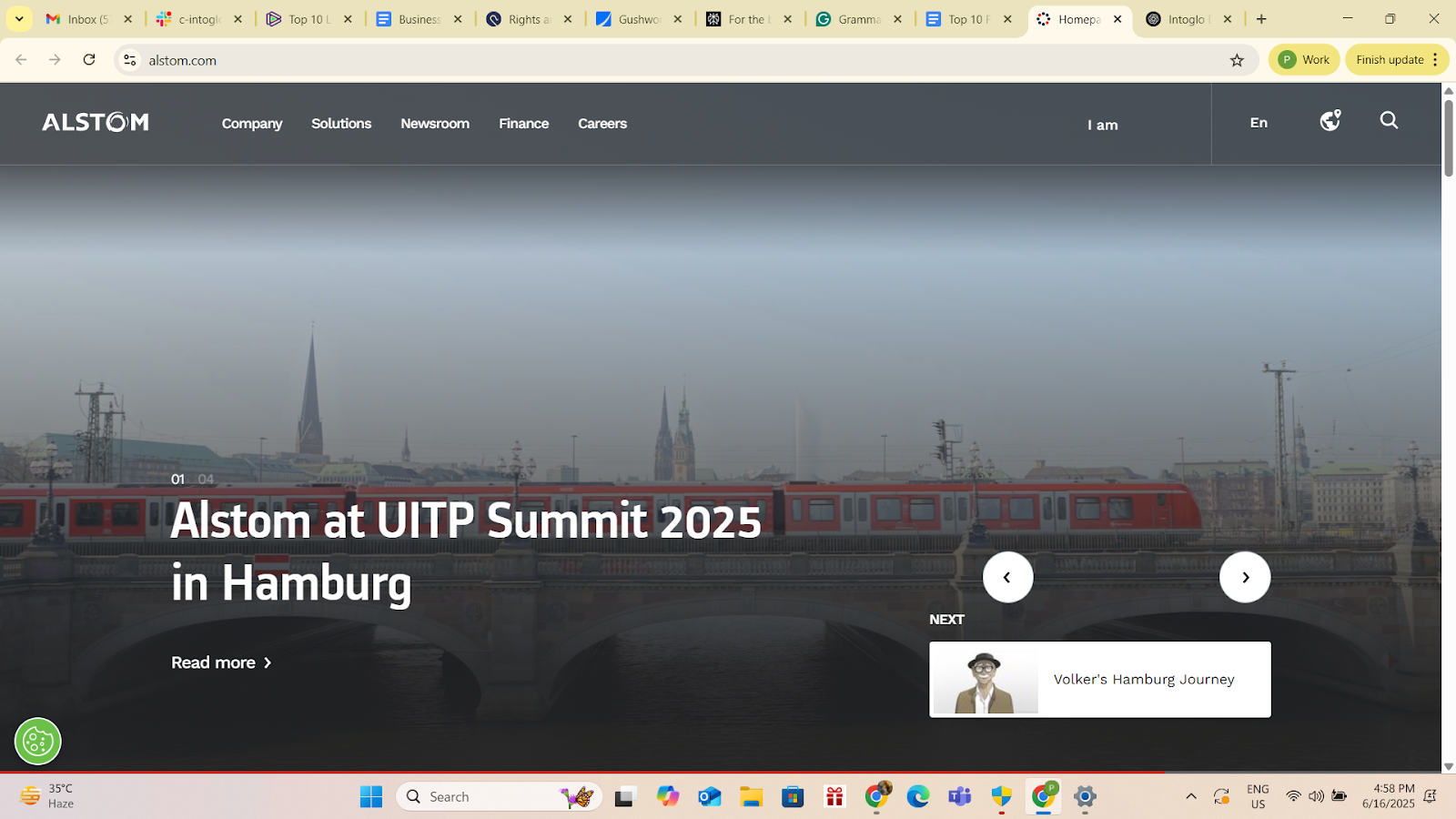Viewport: 1456px width, 819px height.
Task: Open the Work profile button
Action: click(1304, 60)
